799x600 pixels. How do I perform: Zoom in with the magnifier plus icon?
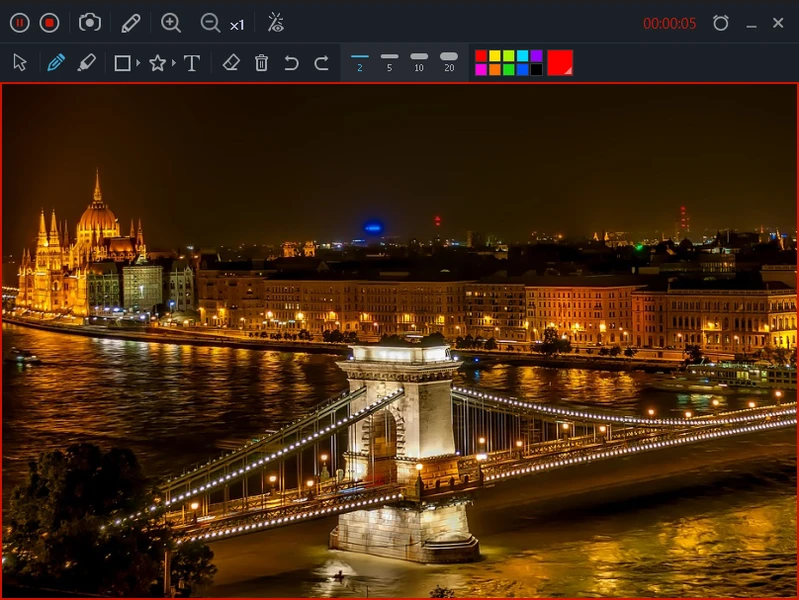pyautogui.click(x=171, y=23)
